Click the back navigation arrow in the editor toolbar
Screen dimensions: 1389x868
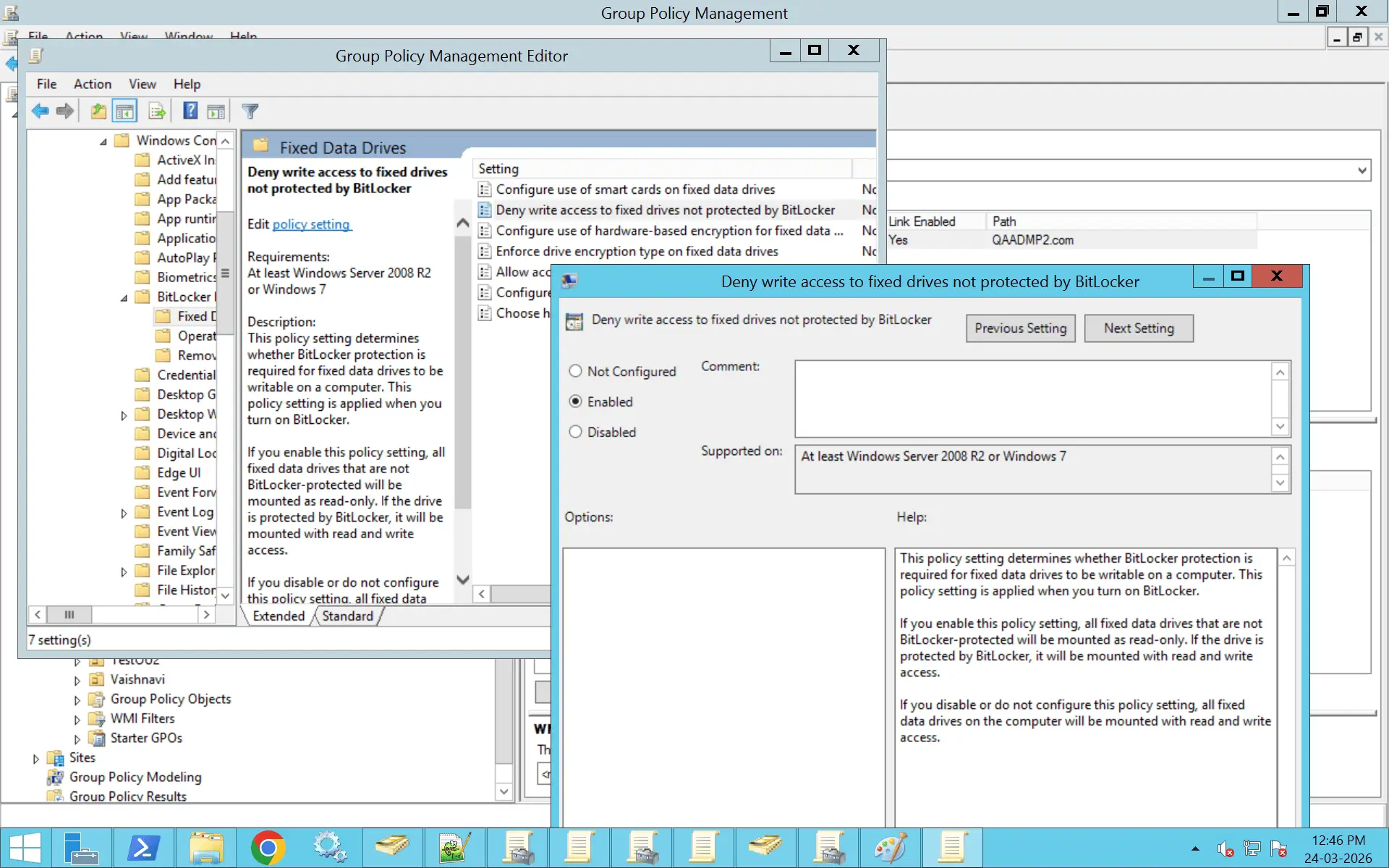(40, 111)
